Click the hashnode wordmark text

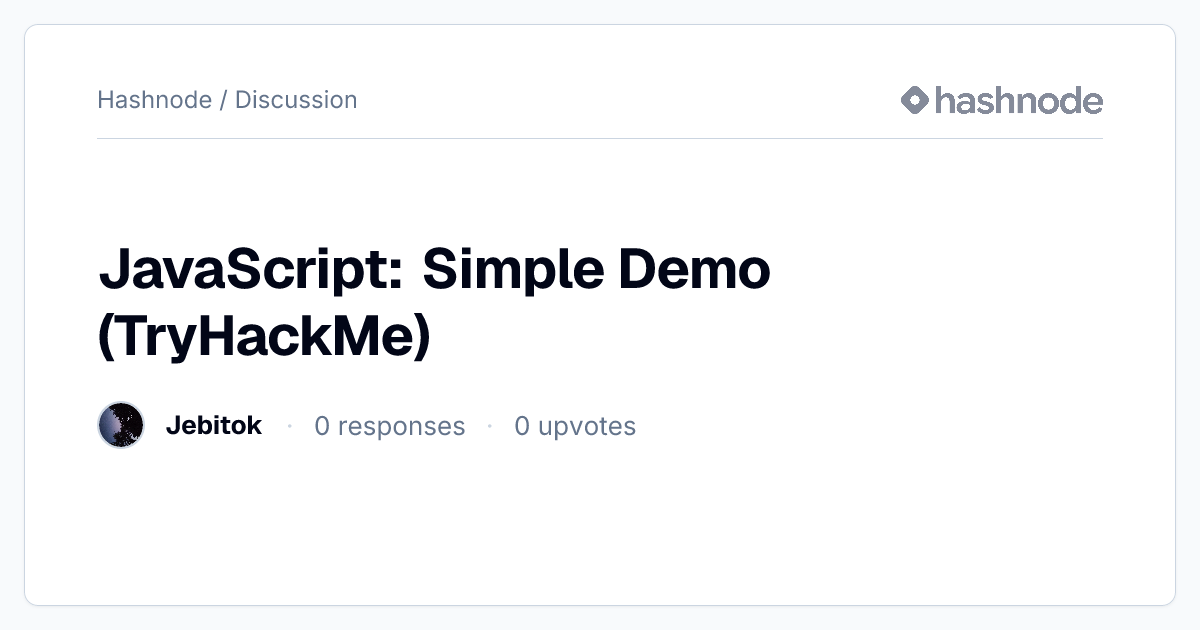click(1019, 100)
